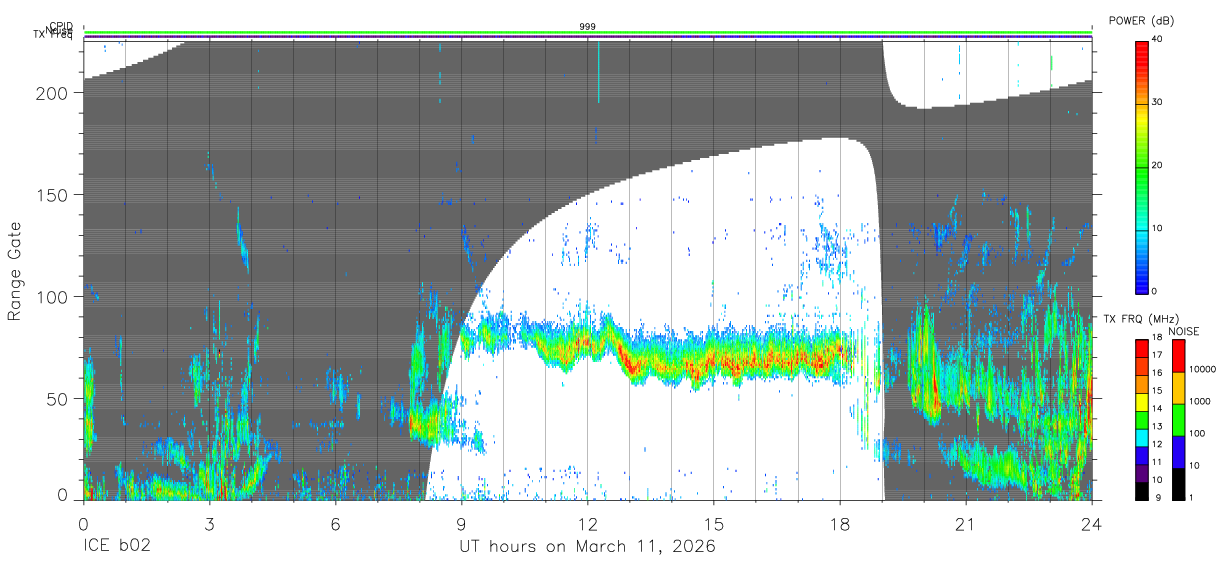The height and width of the screenshot is (567, 1228).
Task: Click the POWER (dB) legend title
Action: [x=1143, y=21]
